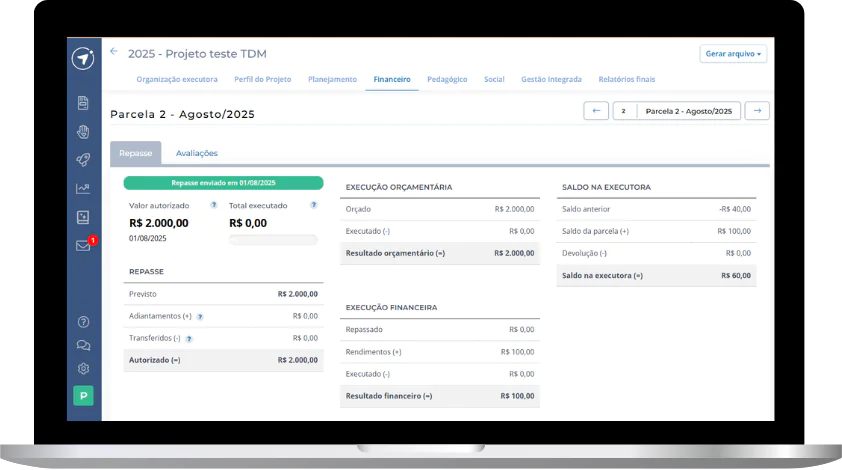Open the chat bubbles icon in the sidebar
The height and width of the screenshot is (470, 842).
click(x=84, y=345)
